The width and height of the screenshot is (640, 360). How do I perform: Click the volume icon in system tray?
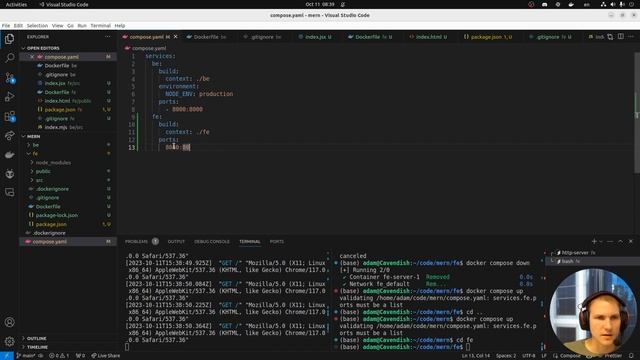613,4
